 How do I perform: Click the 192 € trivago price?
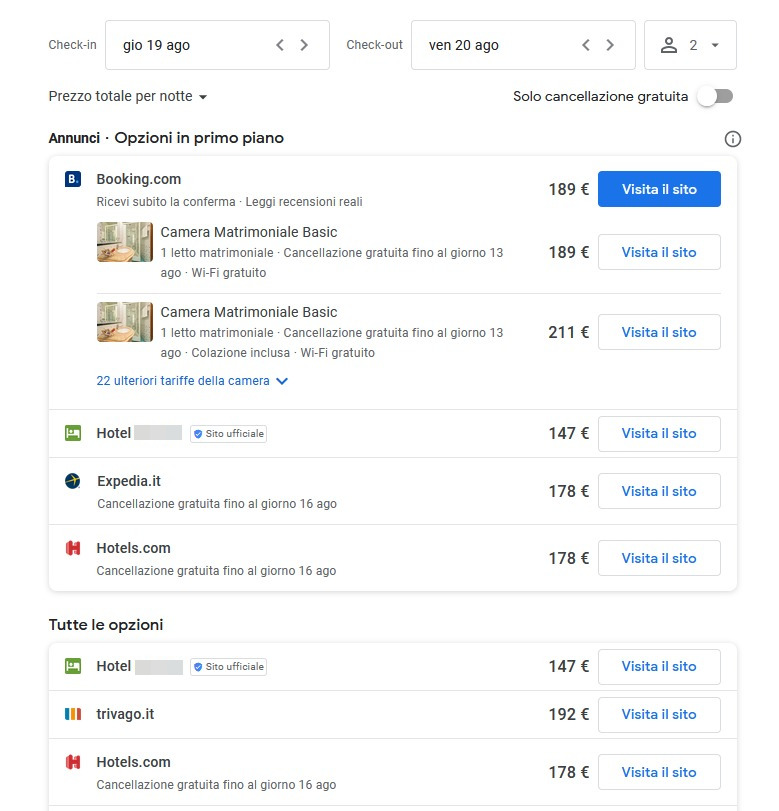(568, 714)
